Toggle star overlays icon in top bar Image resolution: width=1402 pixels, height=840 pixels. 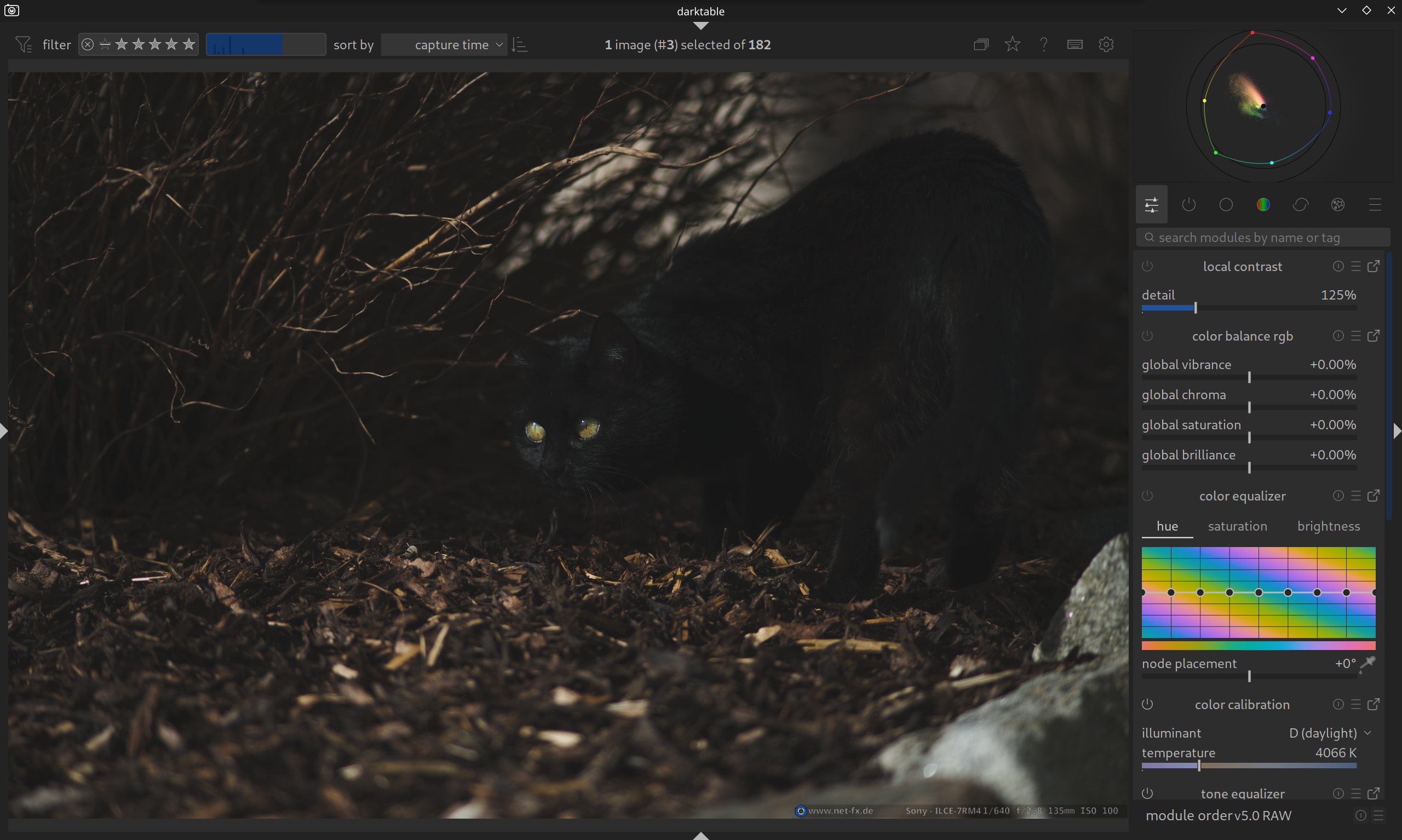[1013, 44]
